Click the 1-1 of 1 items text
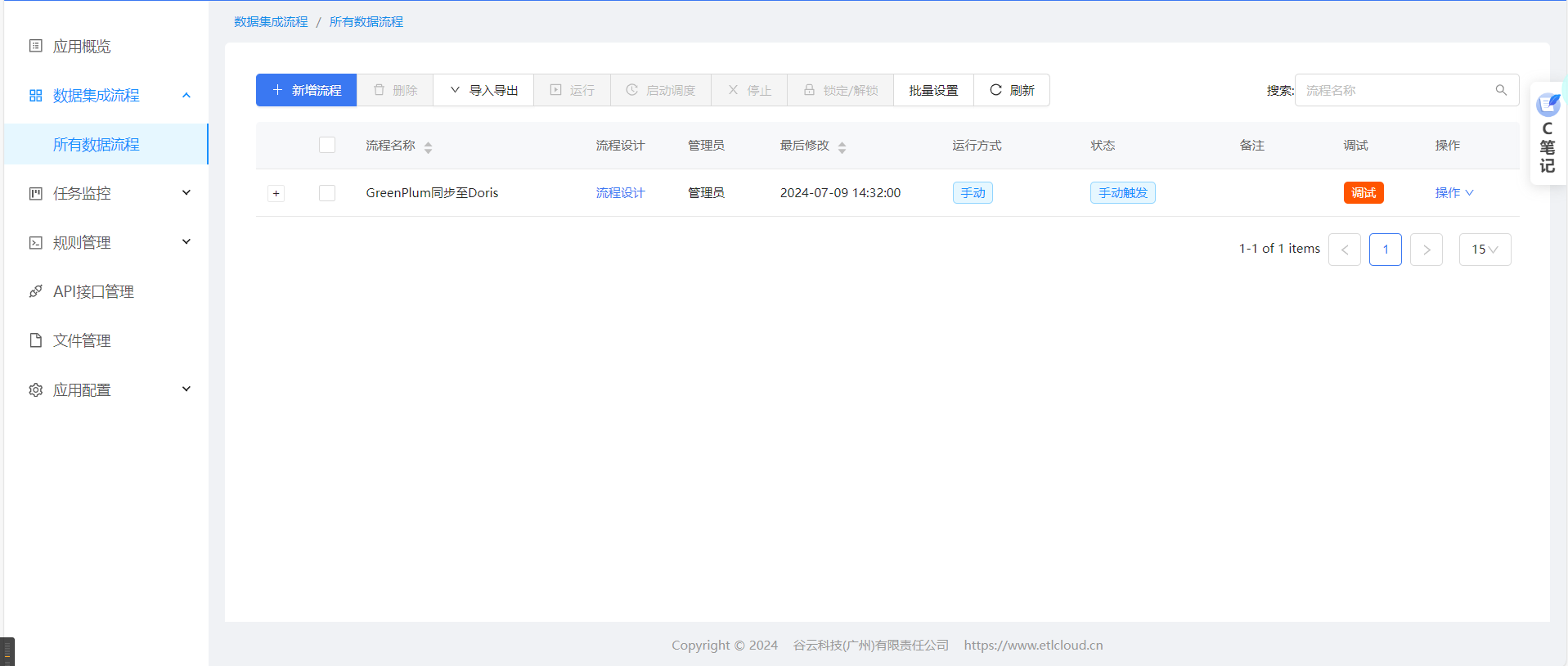Image resolution: width=1568 pixels, height=666 pixels. 1279,249
